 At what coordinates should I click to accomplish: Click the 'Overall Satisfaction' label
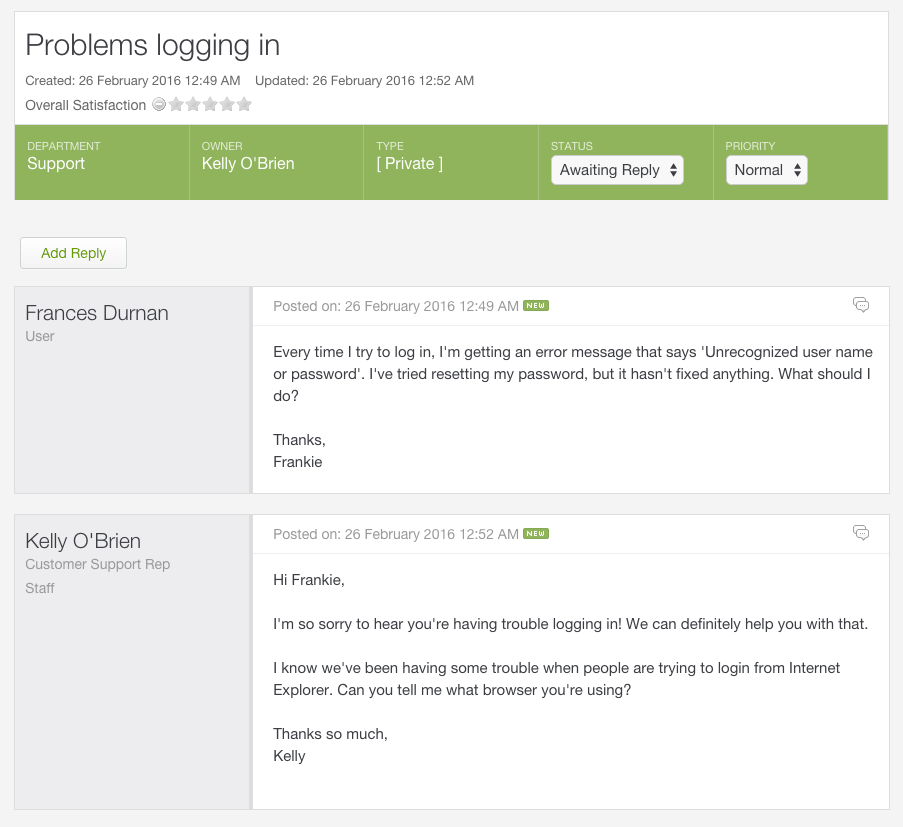[85, 105]
